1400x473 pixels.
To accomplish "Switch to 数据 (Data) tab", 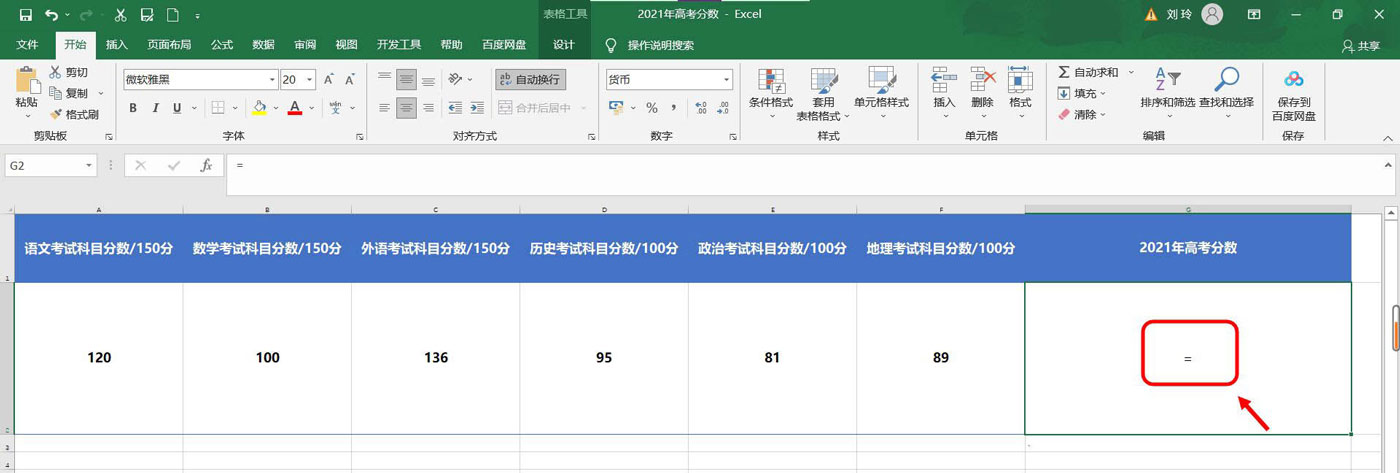I will [x=263, y=45].
